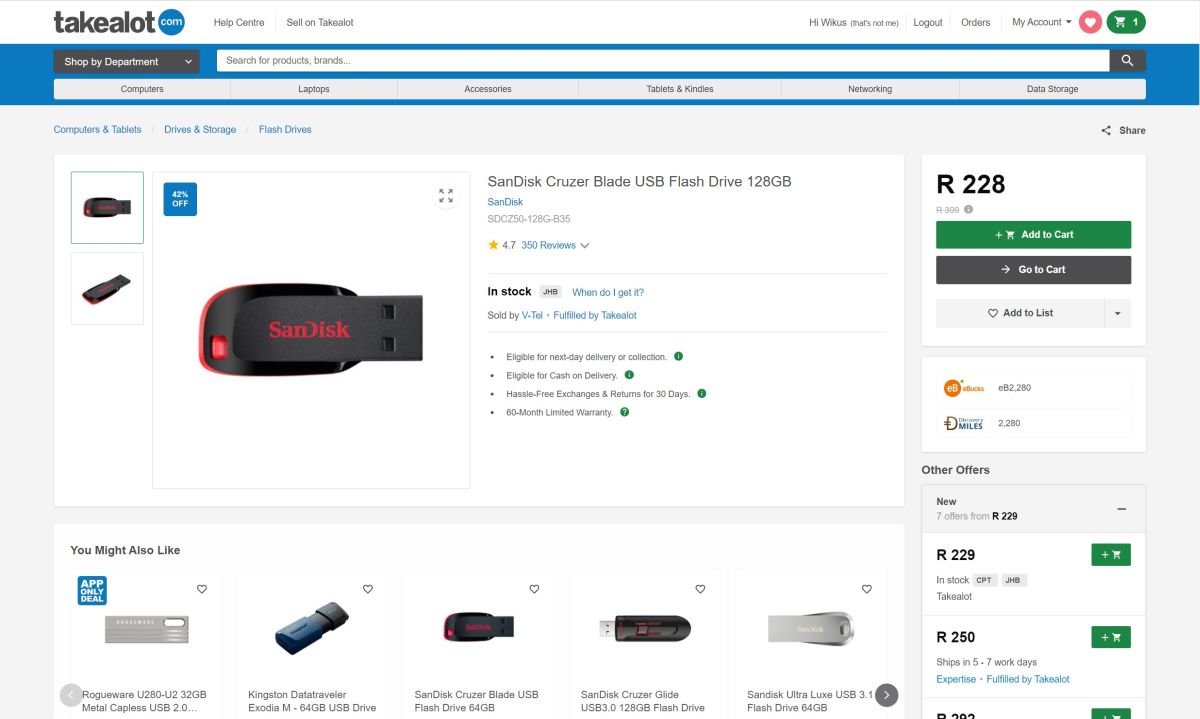Open the cart icon showing 1 item
1200x719 pixels.
point(1126,22)
